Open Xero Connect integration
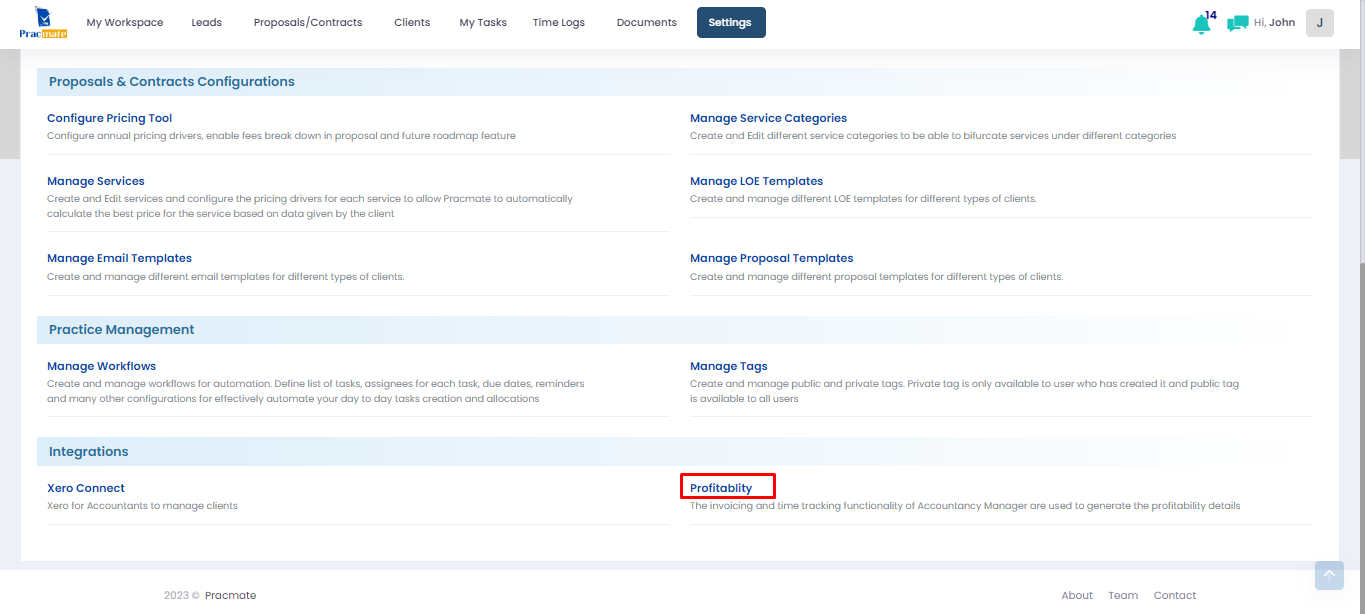Viewport: 1365px width, 614px height. pyautogui.click(x=86, y=488)
